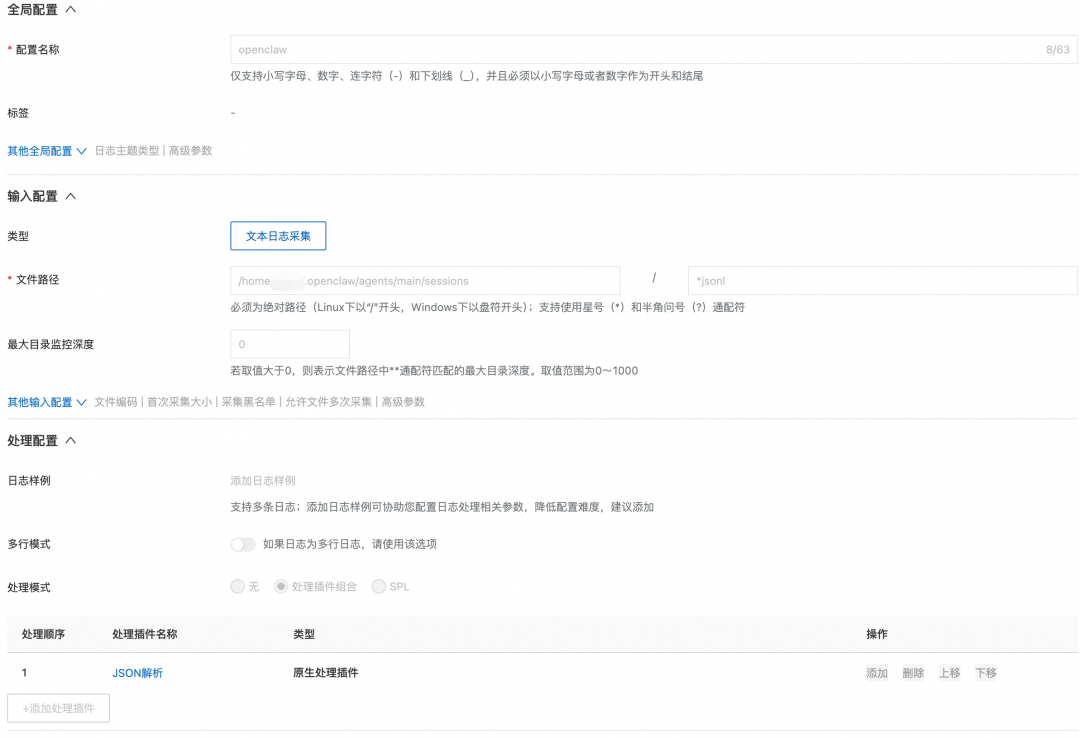The image size is (1080, 738).
Task: Select the SPL processing mode radio
Action: tap(380, 587)
